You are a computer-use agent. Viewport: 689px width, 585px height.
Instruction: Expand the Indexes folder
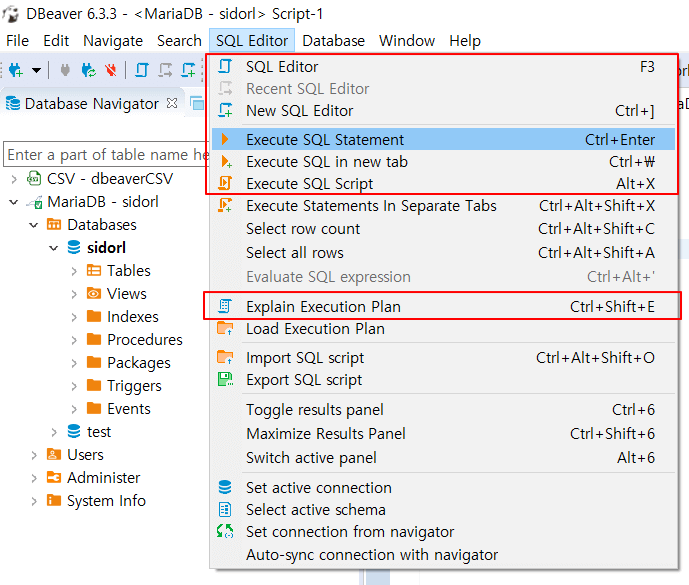point(74,317)
